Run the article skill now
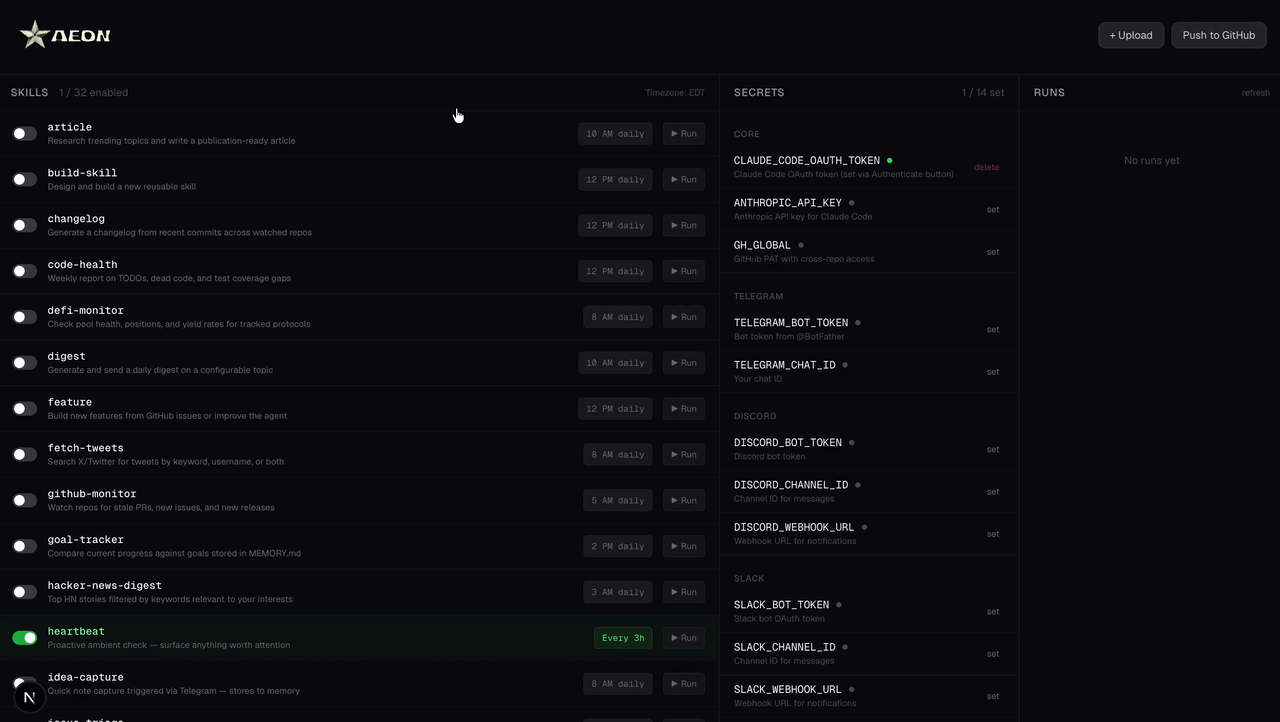 coord(683,133)
